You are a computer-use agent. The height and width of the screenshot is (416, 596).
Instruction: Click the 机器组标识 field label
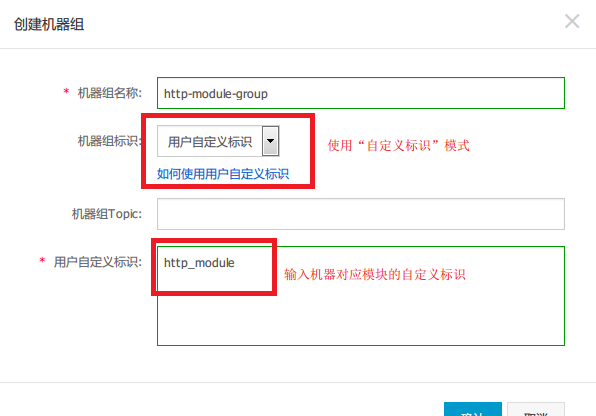pyautogui.click(x=109, y=141)
